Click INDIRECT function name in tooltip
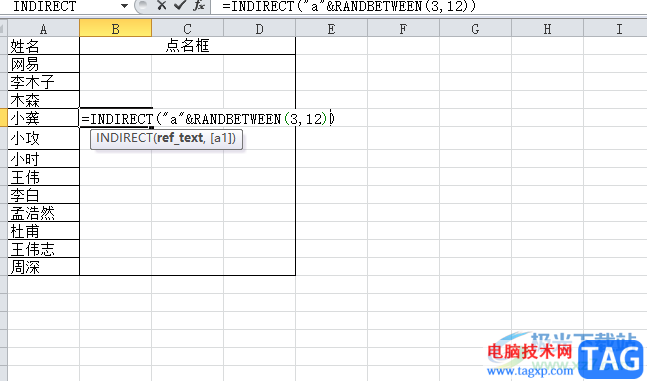Viewport: 647px width, 381px height. click(x=124, y=138)
